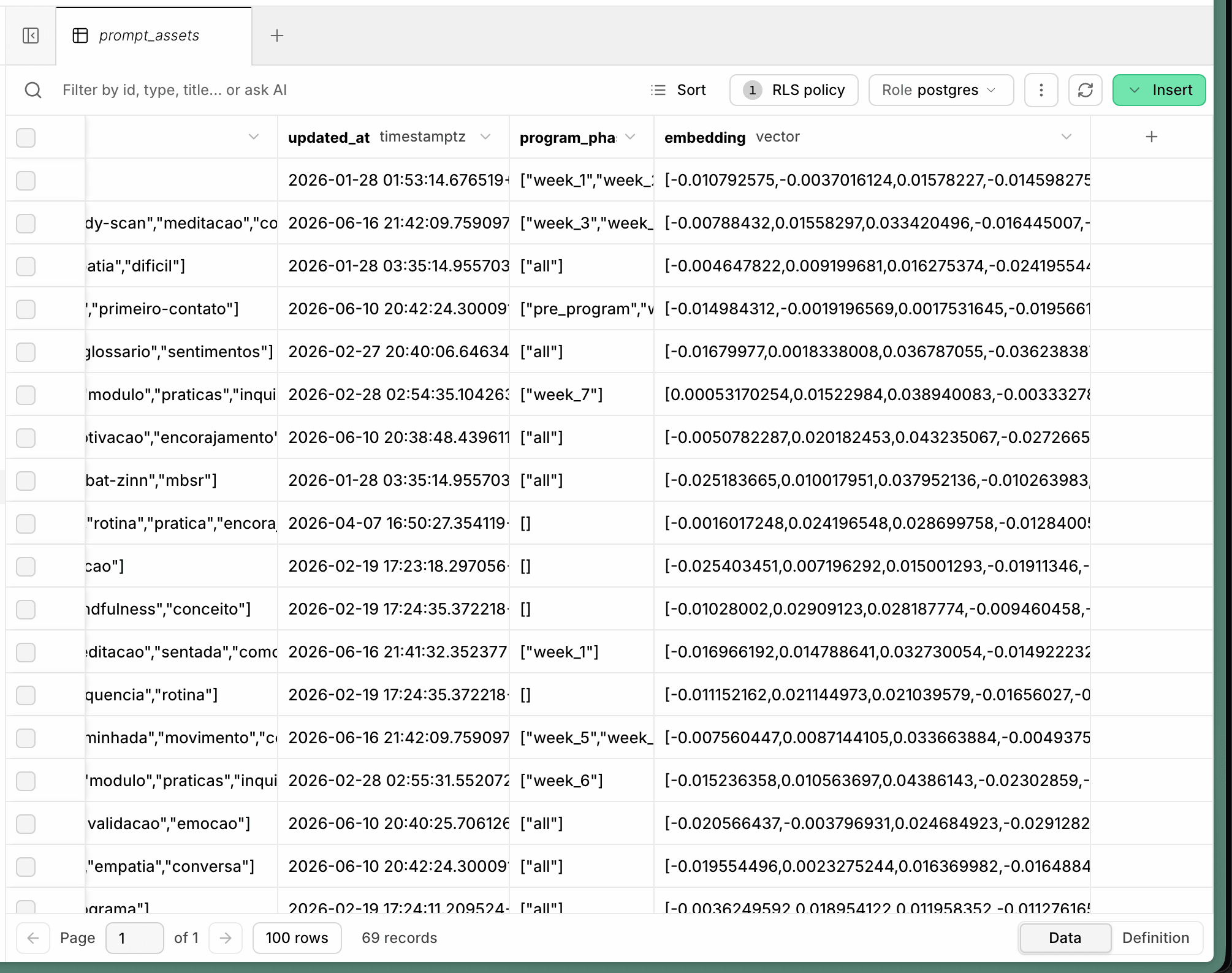Switch to the Data view tab
This screenshot has width=1232, height=973.
pyautogui.click(x=1065, y=937)
